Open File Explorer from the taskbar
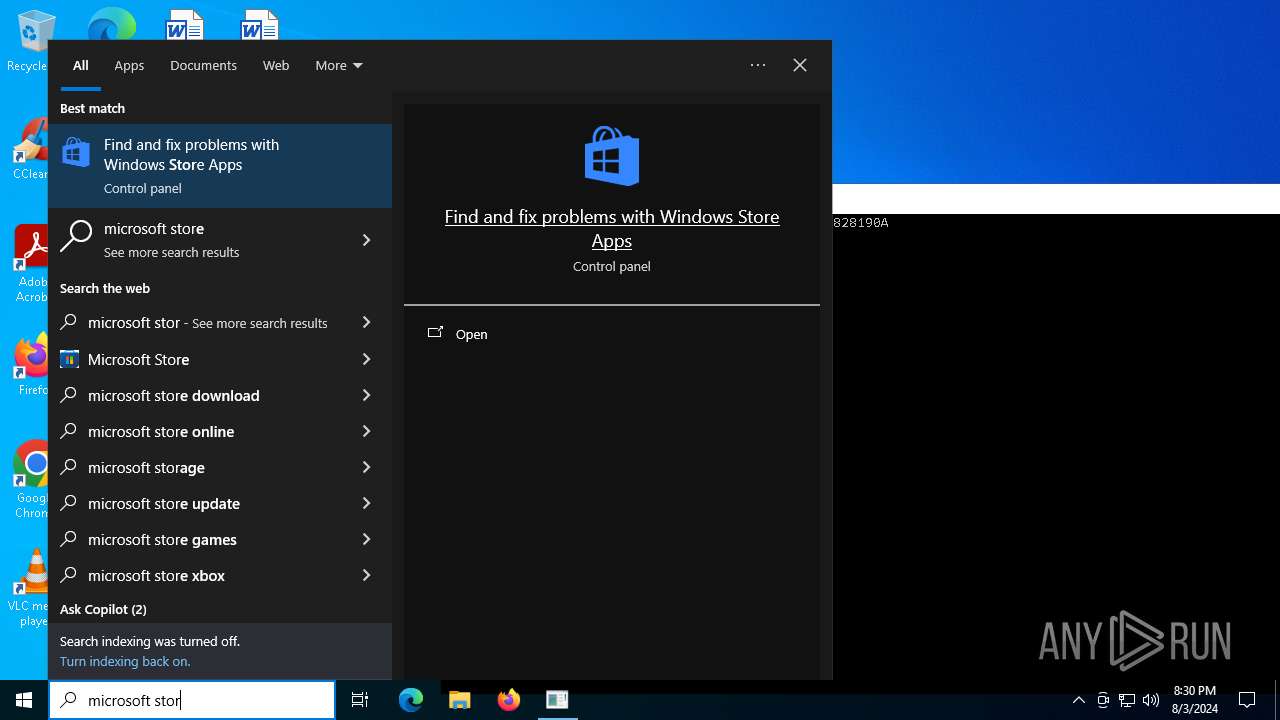 460,700
